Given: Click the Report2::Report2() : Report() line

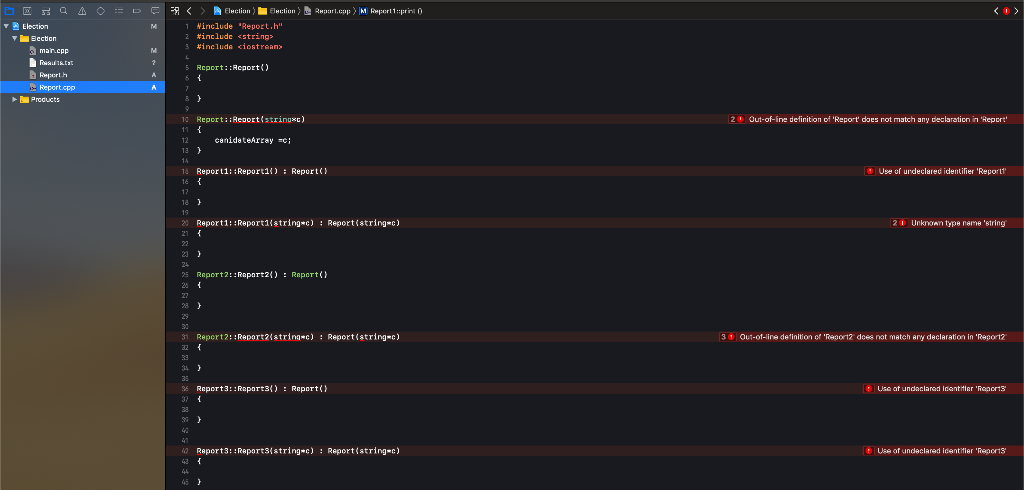Looking at the screenshot, I should pos(262,274).
